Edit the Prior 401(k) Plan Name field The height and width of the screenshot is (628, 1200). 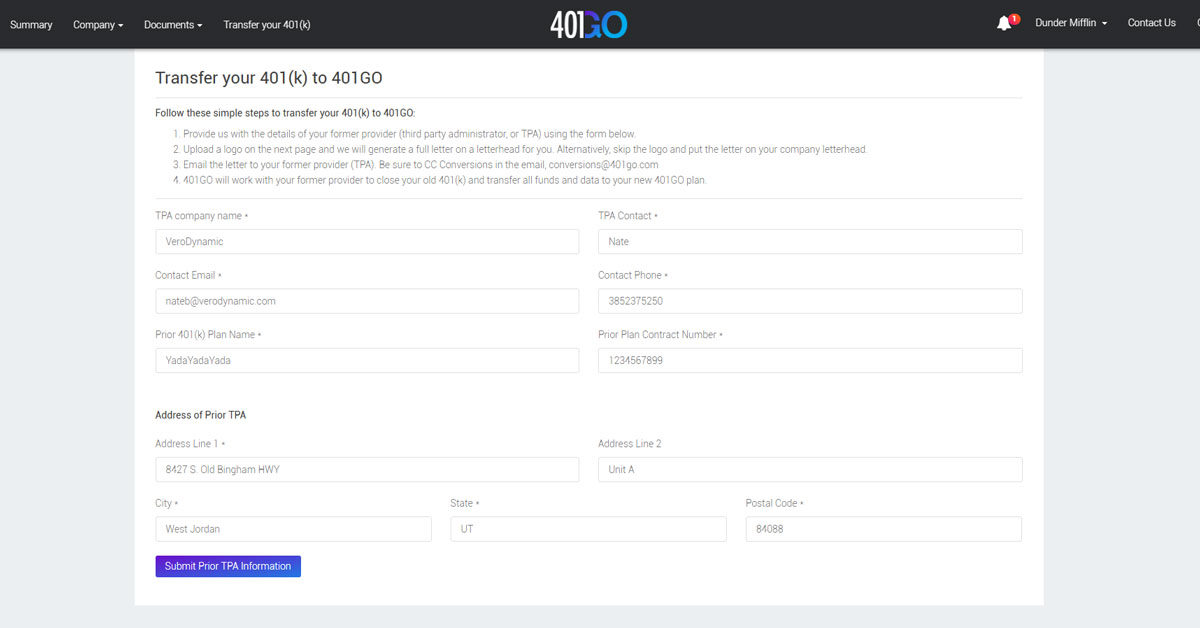point(367,360)
